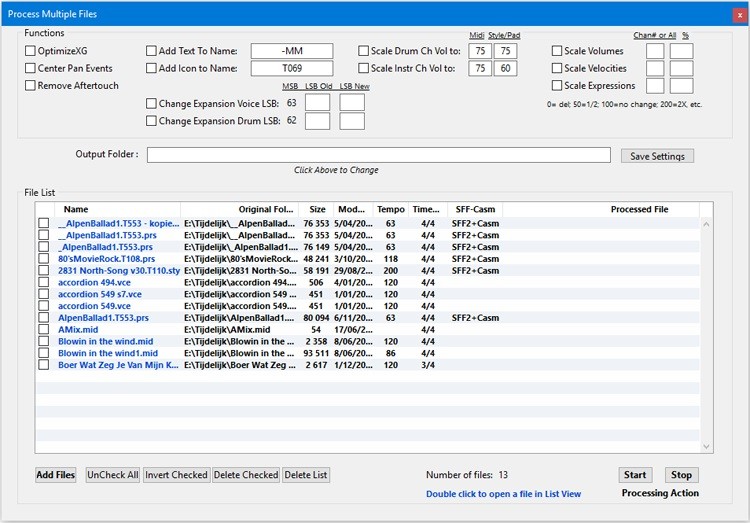Click the Stop button
750x523 pixels.
point(681,475)
